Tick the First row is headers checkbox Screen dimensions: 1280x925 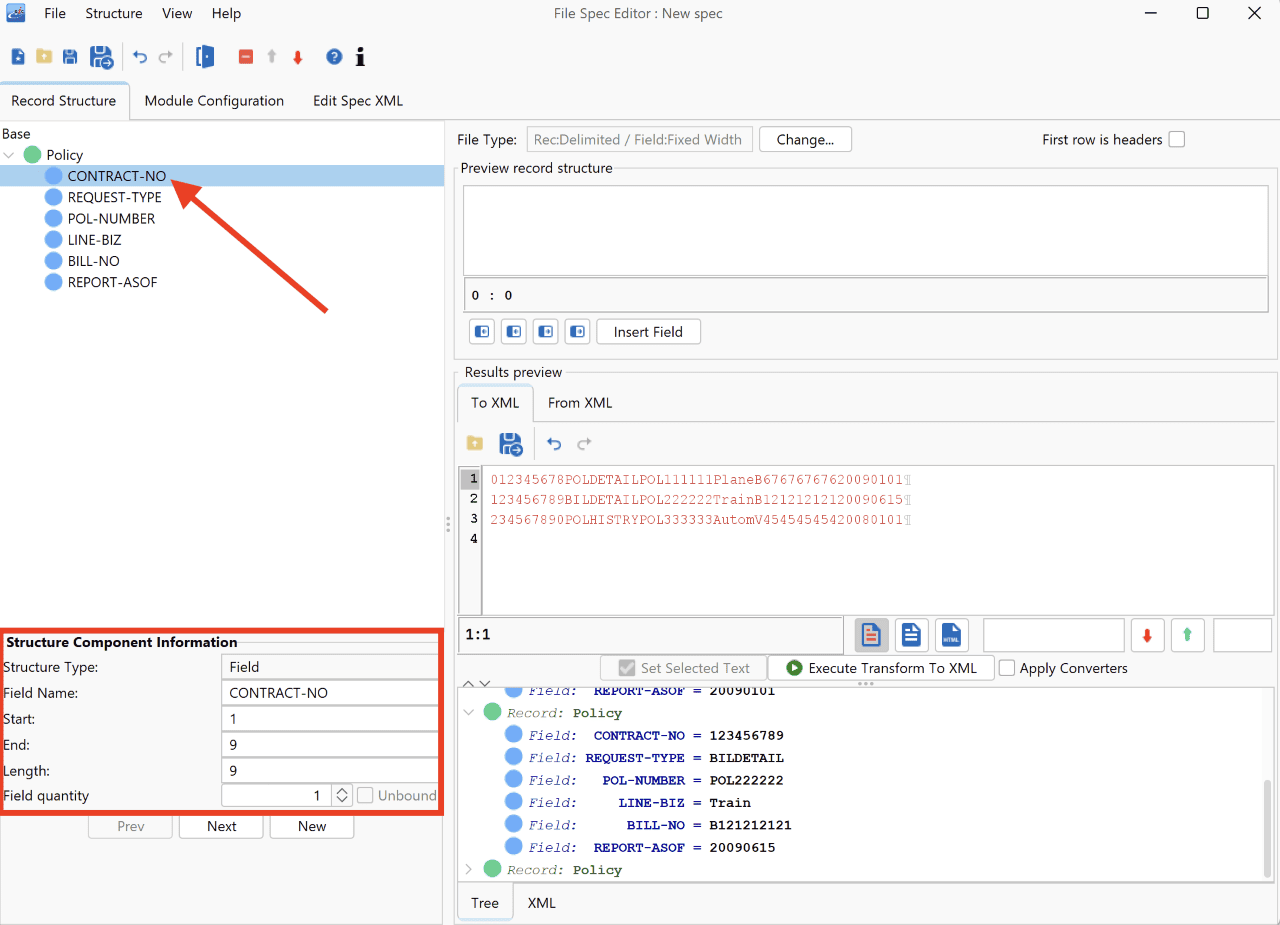click(1177, 139)
